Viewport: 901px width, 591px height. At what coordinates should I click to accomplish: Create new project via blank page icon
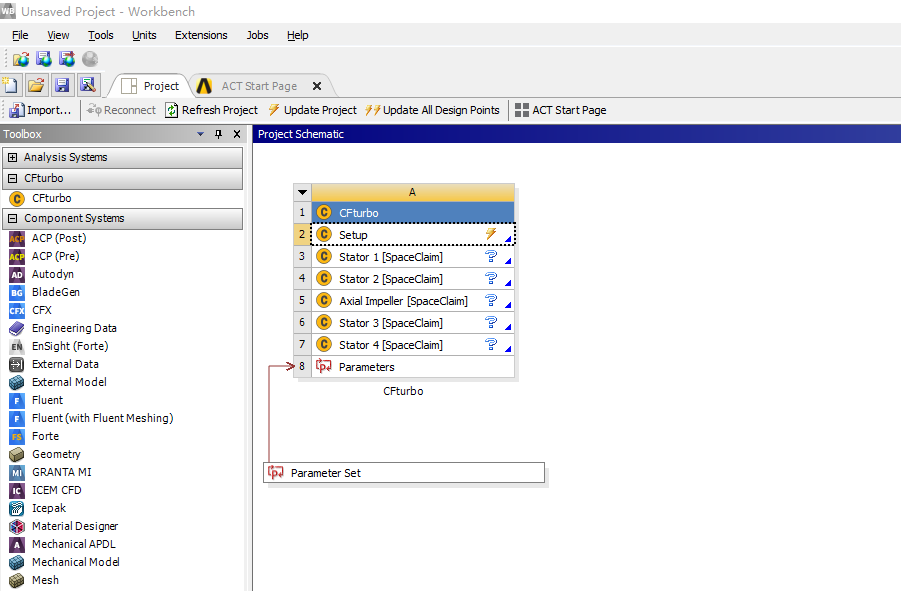11,84
